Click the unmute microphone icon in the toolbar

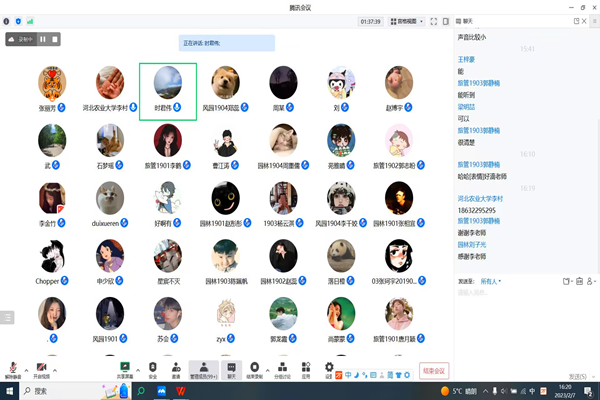tap(13, 366)
